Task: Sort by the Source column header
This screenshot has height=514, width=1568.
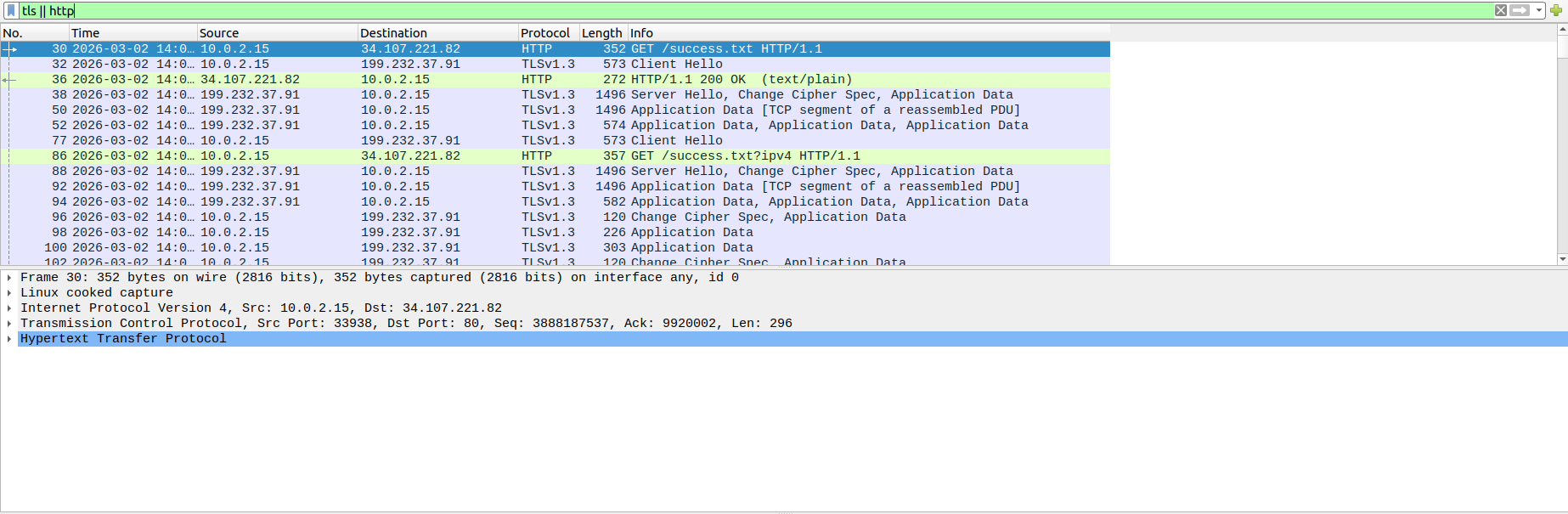Action: coord(278,33)
